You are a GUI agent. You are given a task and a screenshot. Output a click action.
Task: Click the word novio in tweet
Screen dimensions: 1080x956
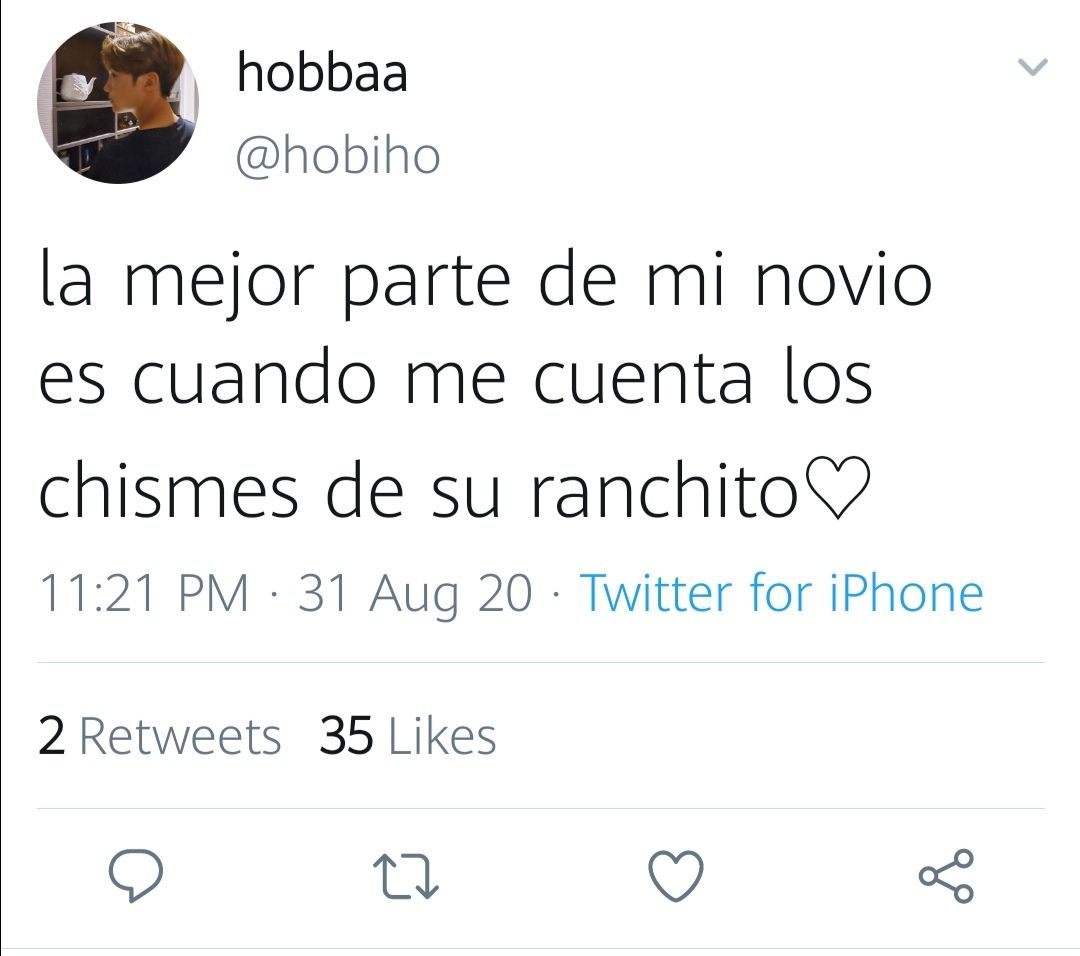(844, 281)
